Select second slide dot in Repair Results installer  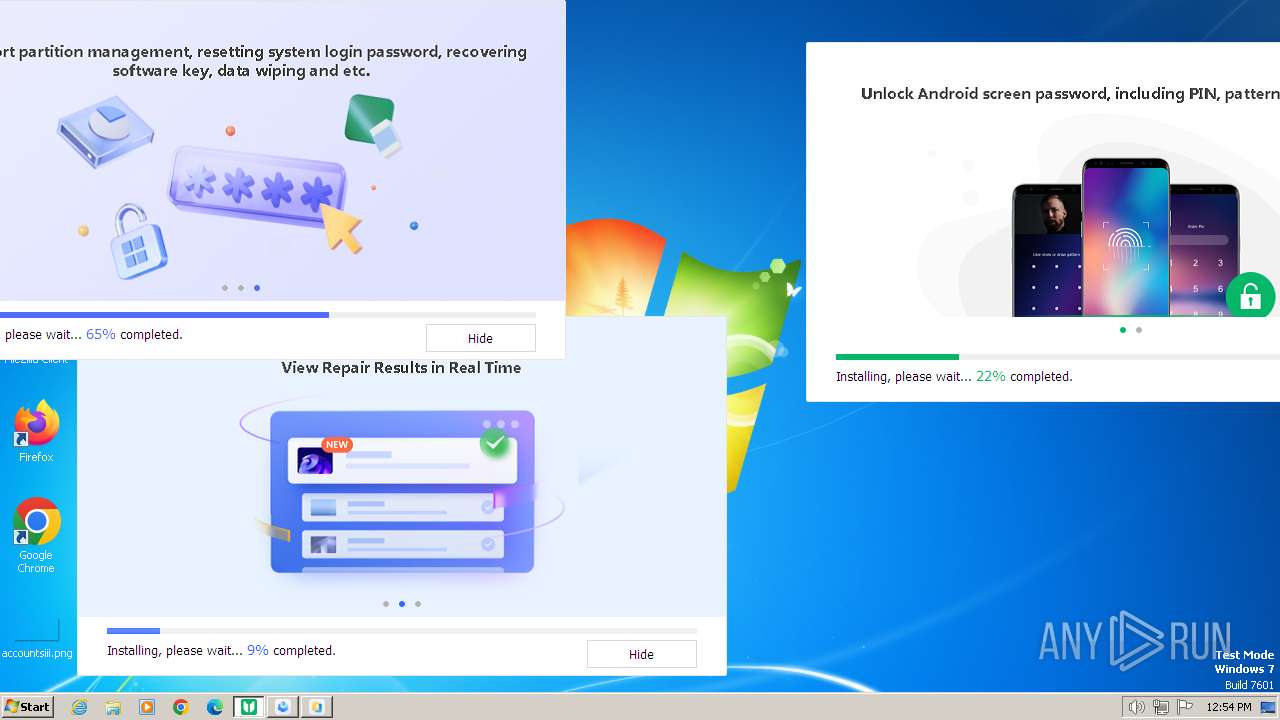(402, 604)
